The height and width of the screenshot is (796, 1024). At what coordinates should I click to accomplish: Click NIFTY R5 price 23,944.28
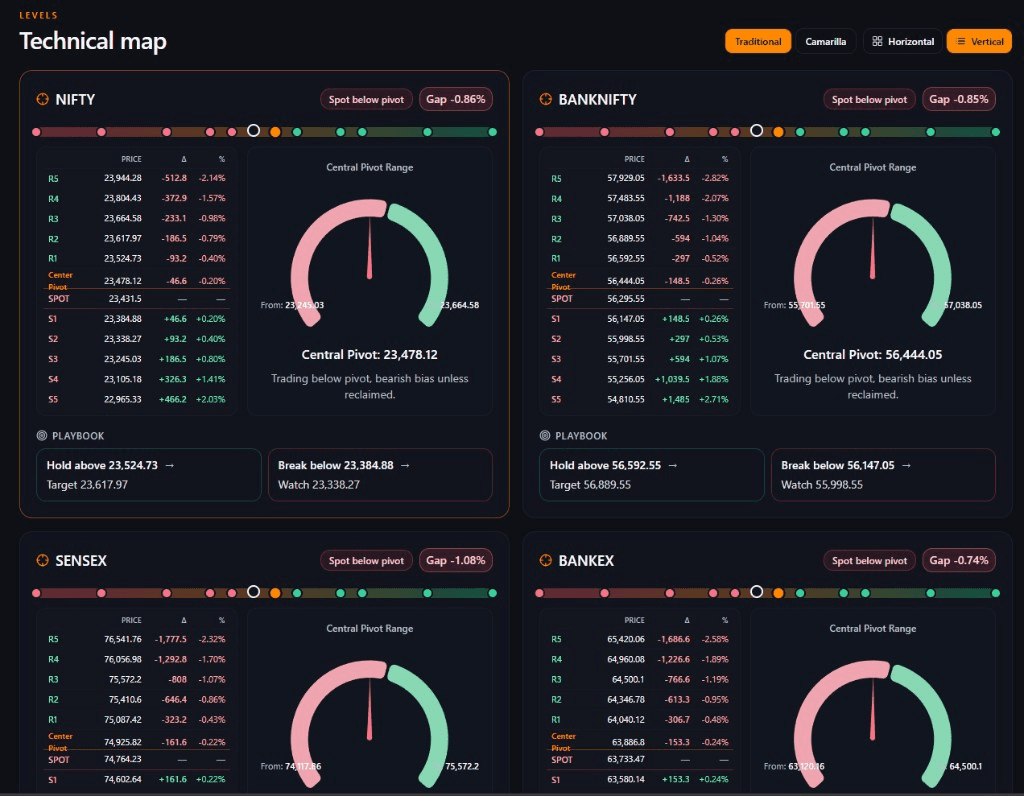123,178
